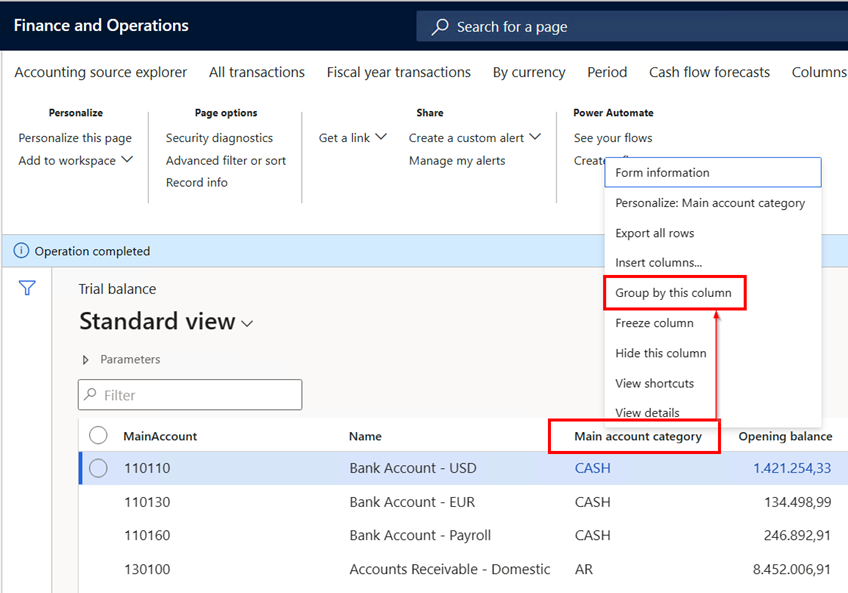Click the Bank Account - EUR cell

click(412, 502)
